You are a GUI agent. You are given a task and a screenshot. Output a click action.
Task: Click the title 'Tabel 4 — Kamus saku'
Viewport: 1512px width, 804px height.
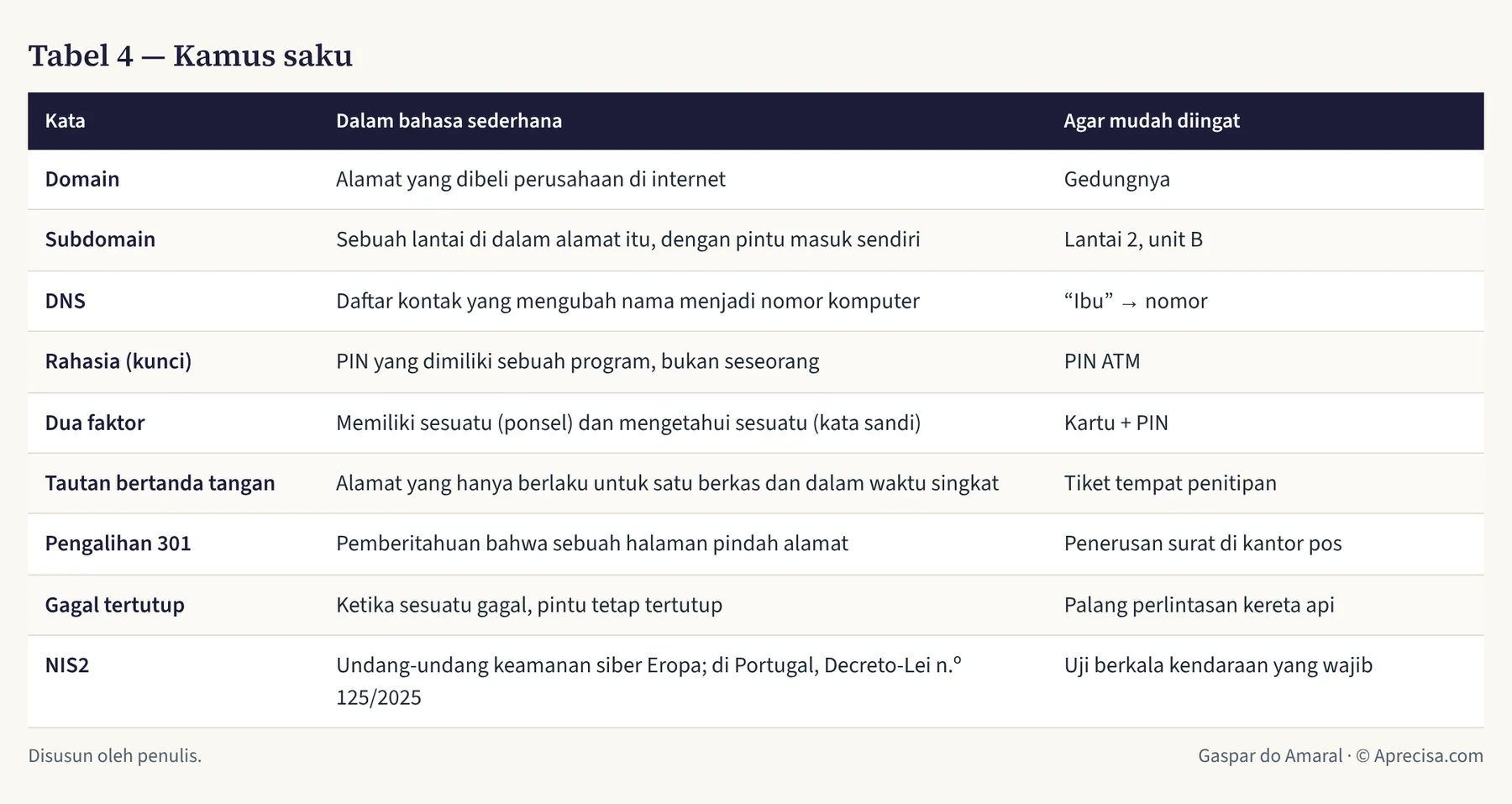[191, 55]
